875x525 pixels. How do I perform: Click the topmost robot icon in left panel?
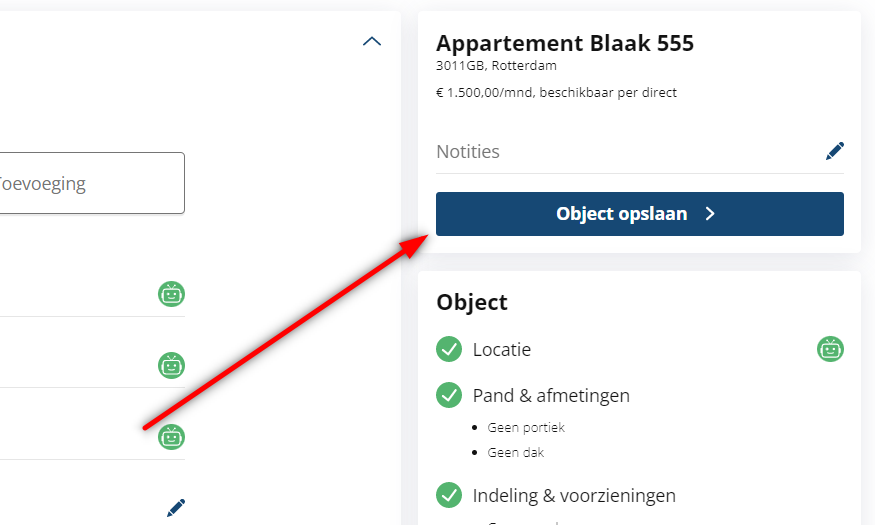coord(171,294)
